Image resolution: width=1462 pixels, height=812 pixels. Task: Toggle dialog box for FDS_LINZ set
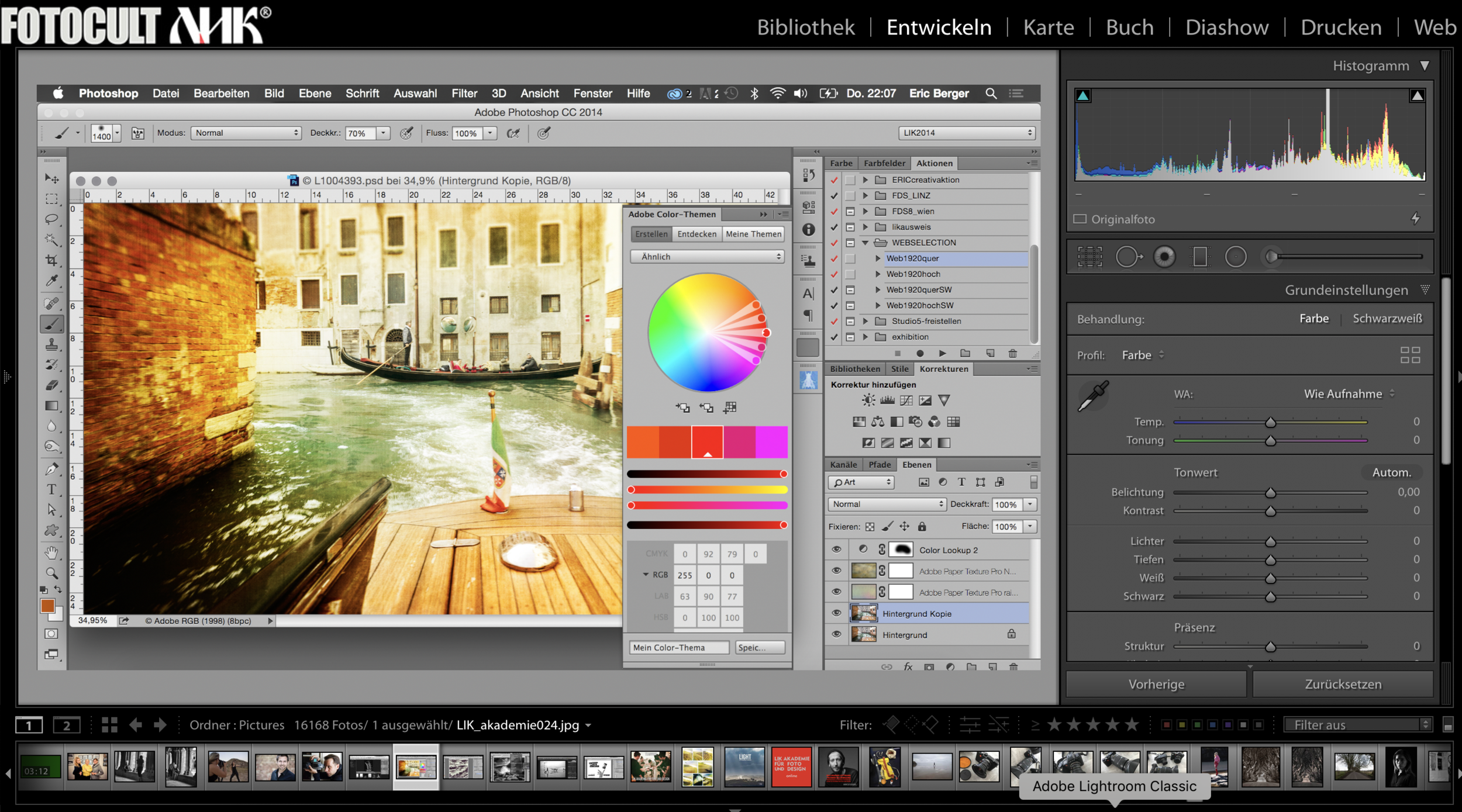850,196
